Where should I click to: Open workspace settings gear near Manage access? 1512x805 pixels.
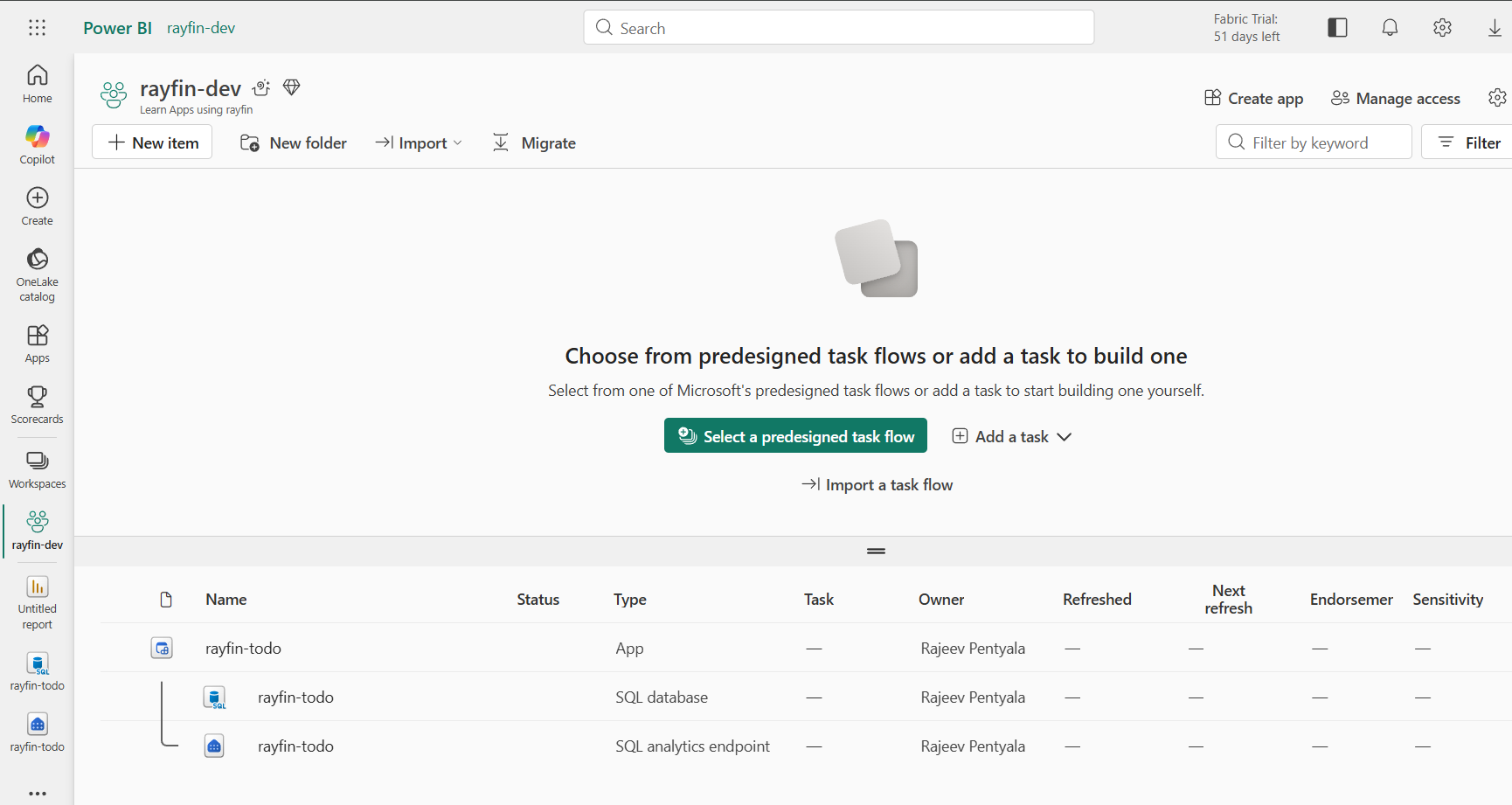(x=1497, y=98)
